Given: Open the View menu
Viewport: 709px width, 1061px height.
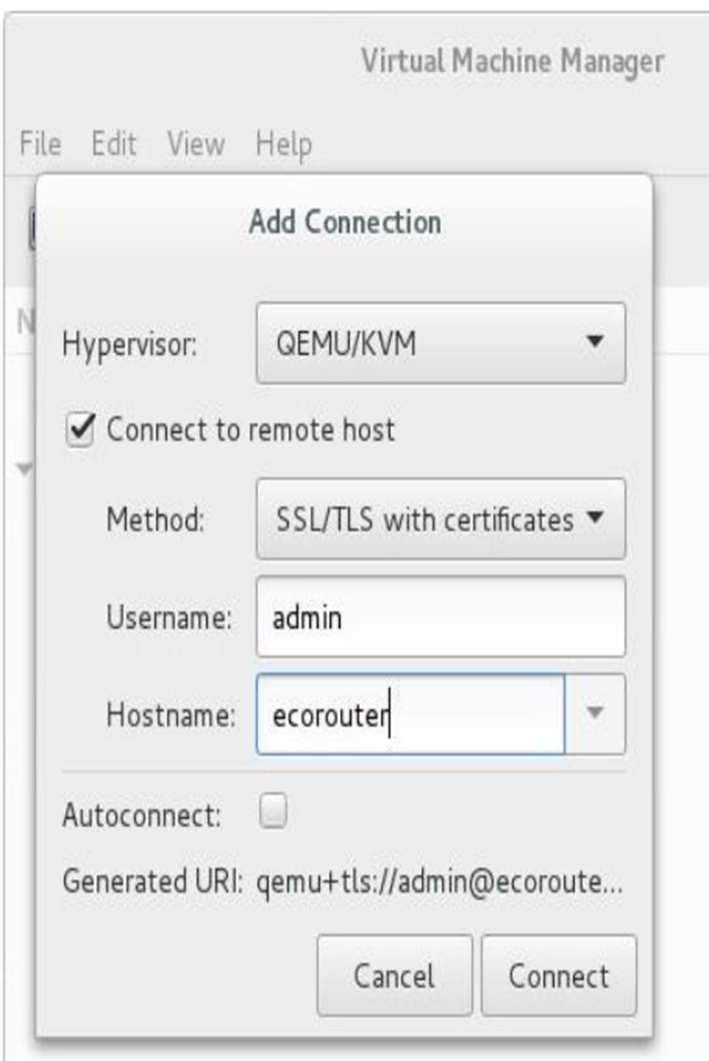Looking at the screenshot, I should (196, 143).
